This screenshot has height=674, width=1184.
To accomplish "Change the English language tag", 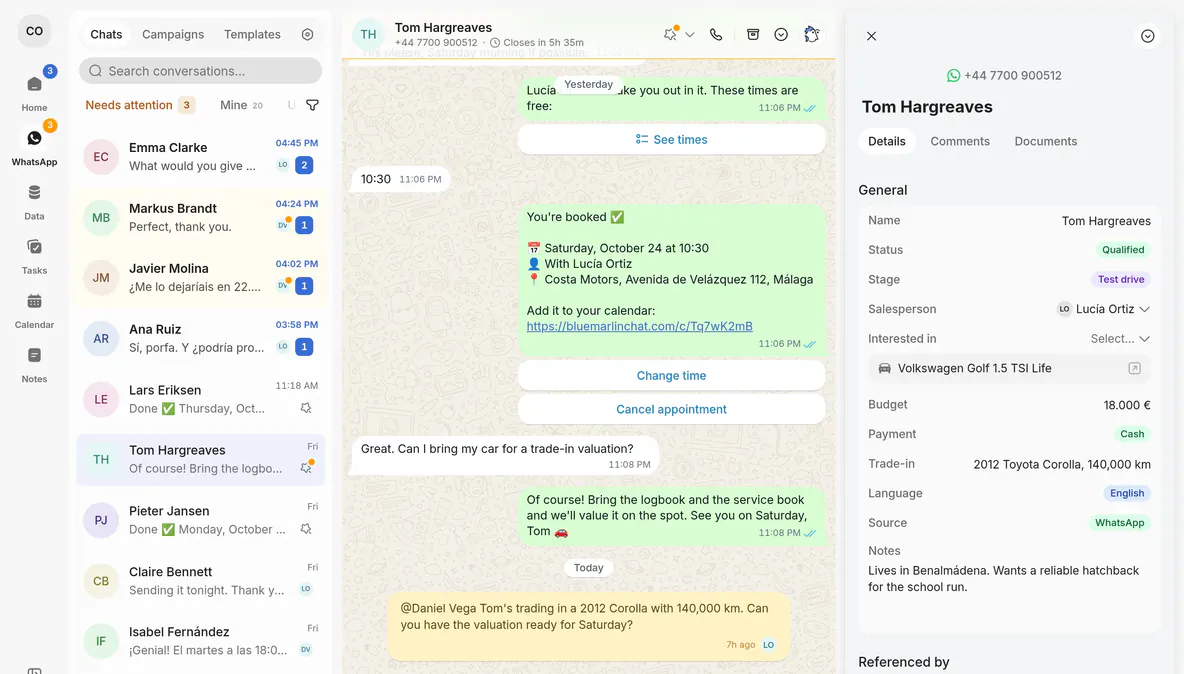I will tap(1127, 493).
